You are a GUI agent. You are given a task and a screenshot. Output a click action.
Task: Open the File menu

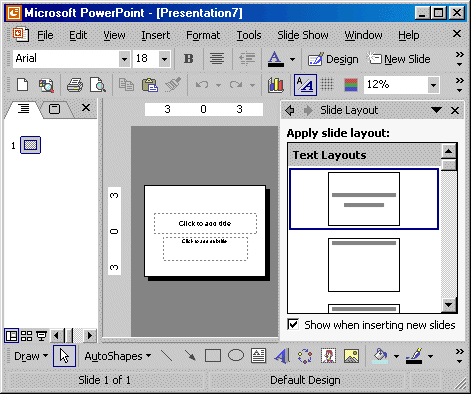(x=45, y=35)
